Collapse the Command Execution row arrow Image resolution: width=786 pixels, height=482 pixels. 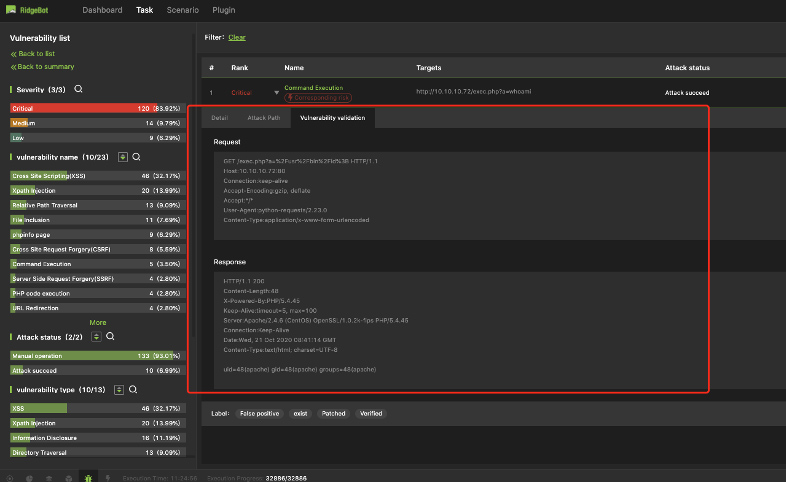click(276, 93)
